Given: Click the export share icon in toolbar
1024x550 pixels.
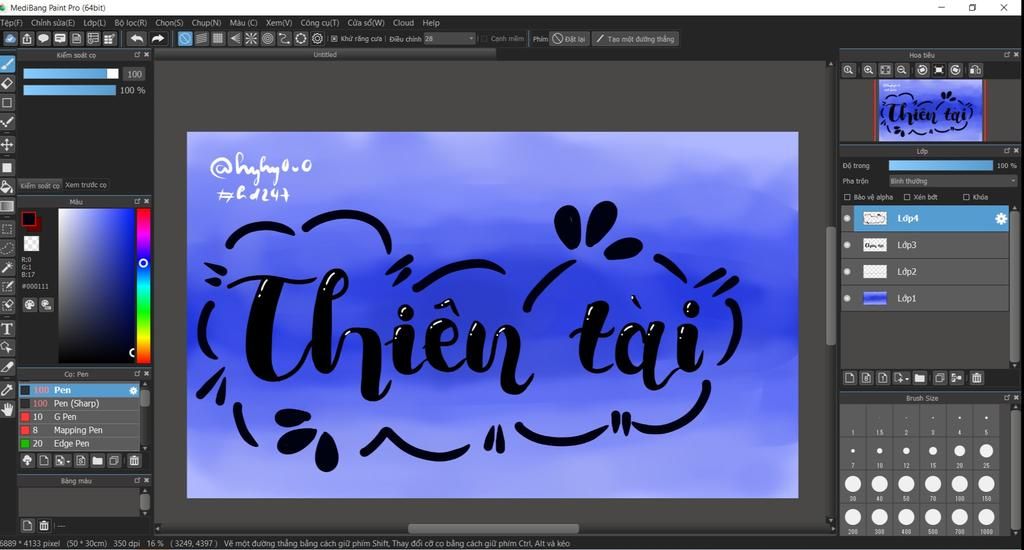Looking at the screenshot, I should click(27, 39).
